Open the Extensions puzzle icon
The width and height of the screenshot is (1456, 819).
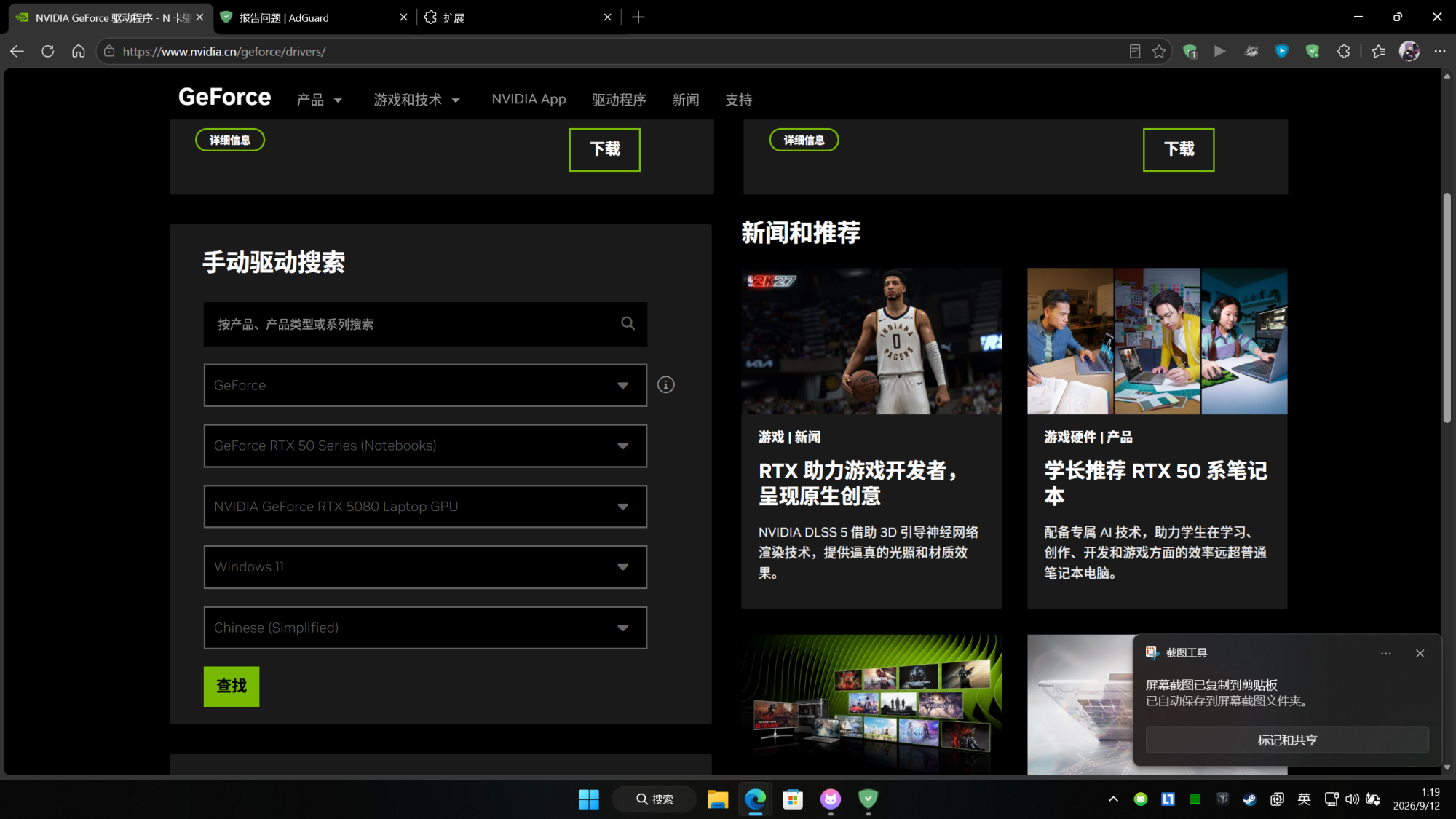pos(1343,51)
